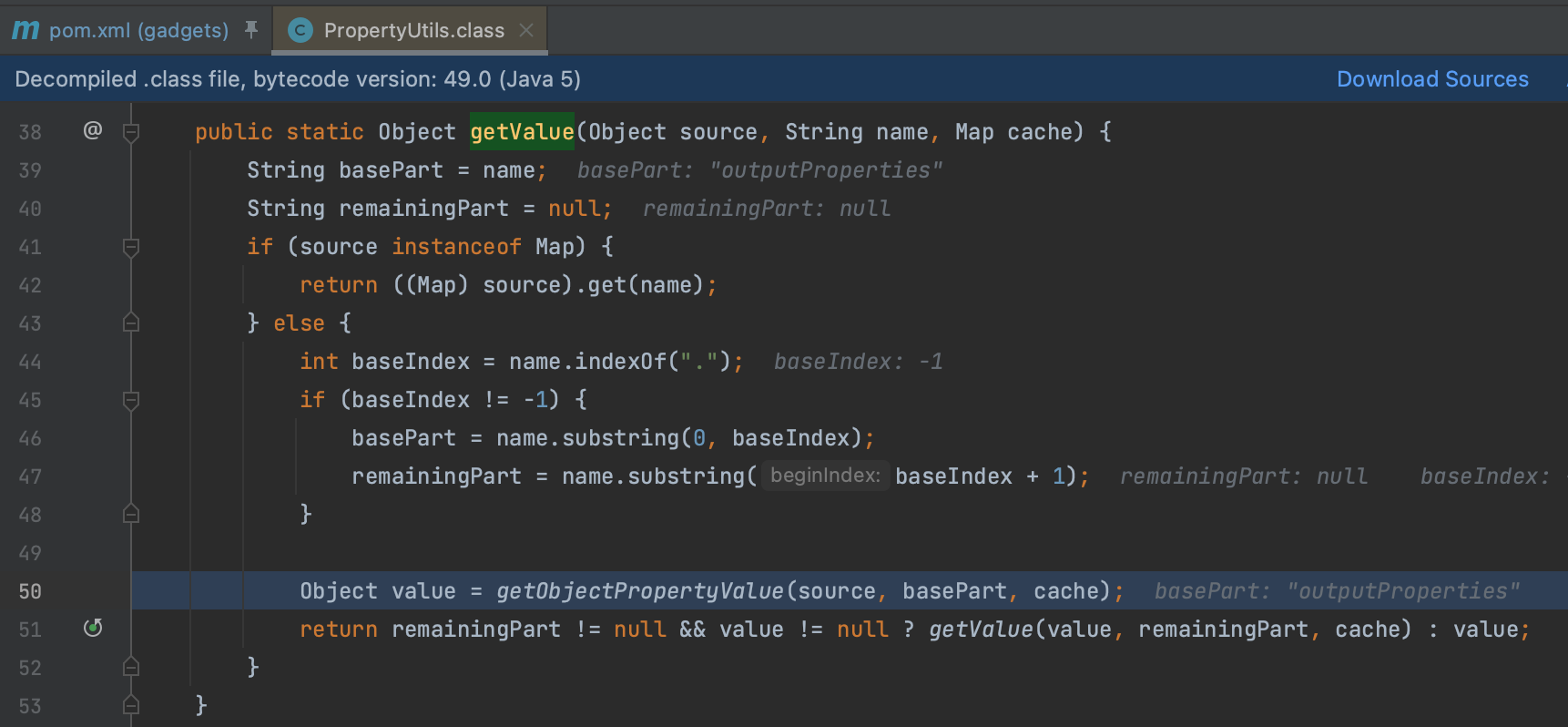The image size is (1568, 727).
Task: Click line number 50 in the gutter
Action: [x=30, y=591]
